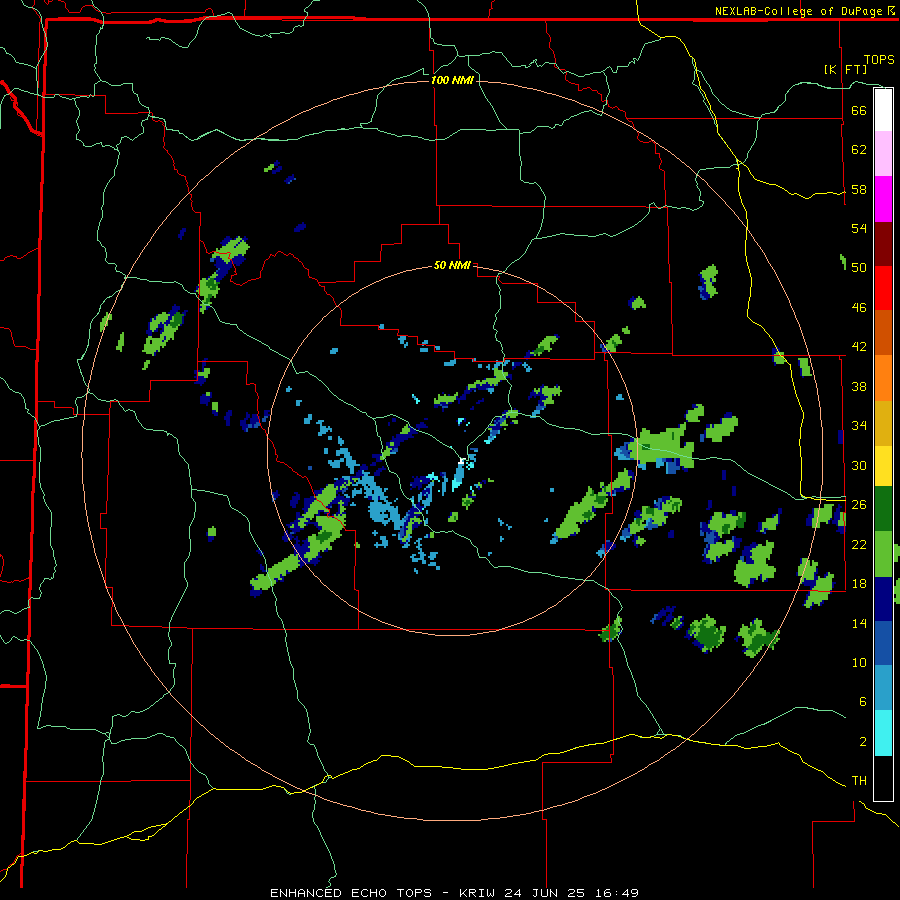This screenshot has height=900, width=900.
Task: Click the legend value 38
Action: pos(859,387)
